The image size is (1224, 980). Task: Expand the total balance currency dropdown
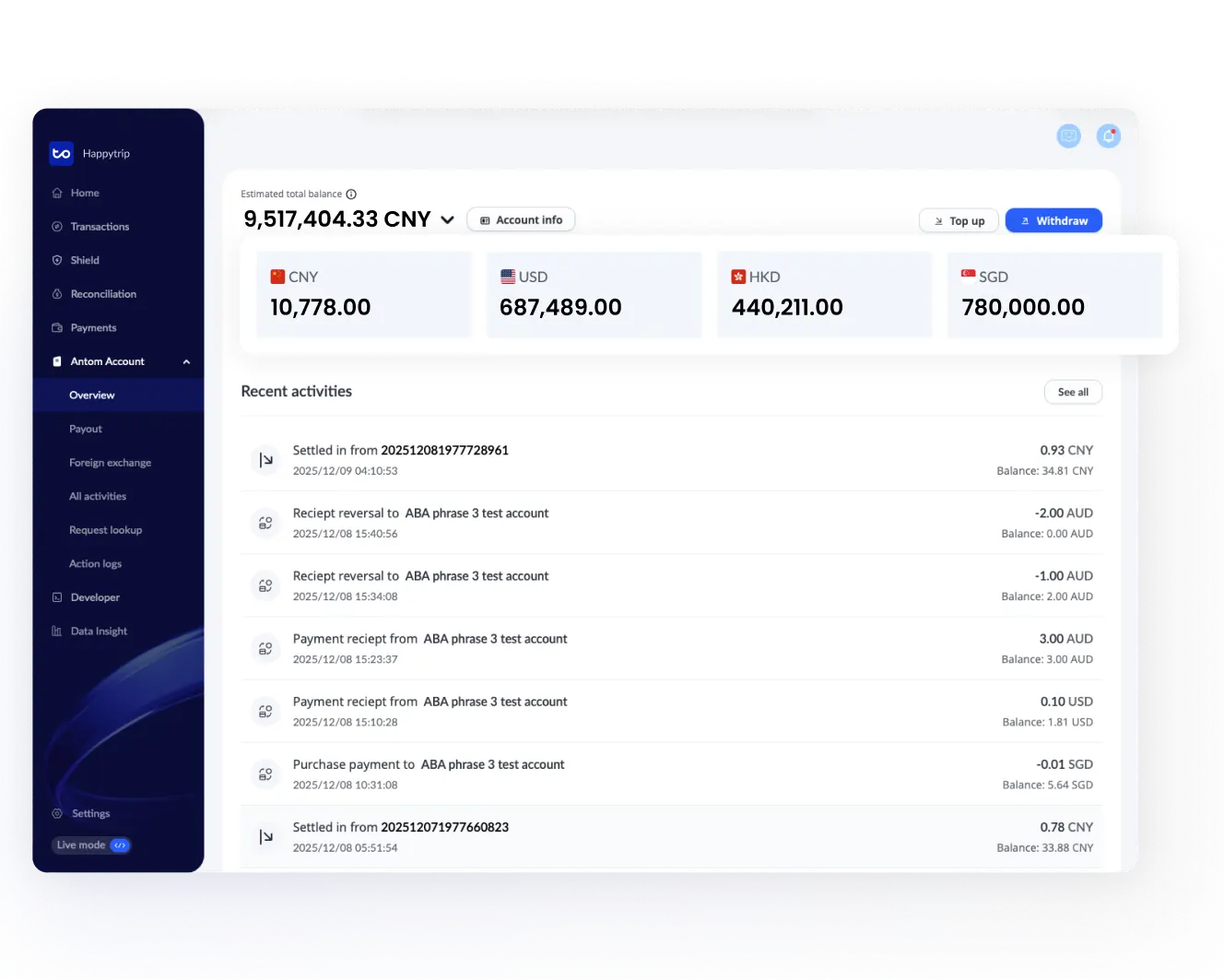(447, 220)
